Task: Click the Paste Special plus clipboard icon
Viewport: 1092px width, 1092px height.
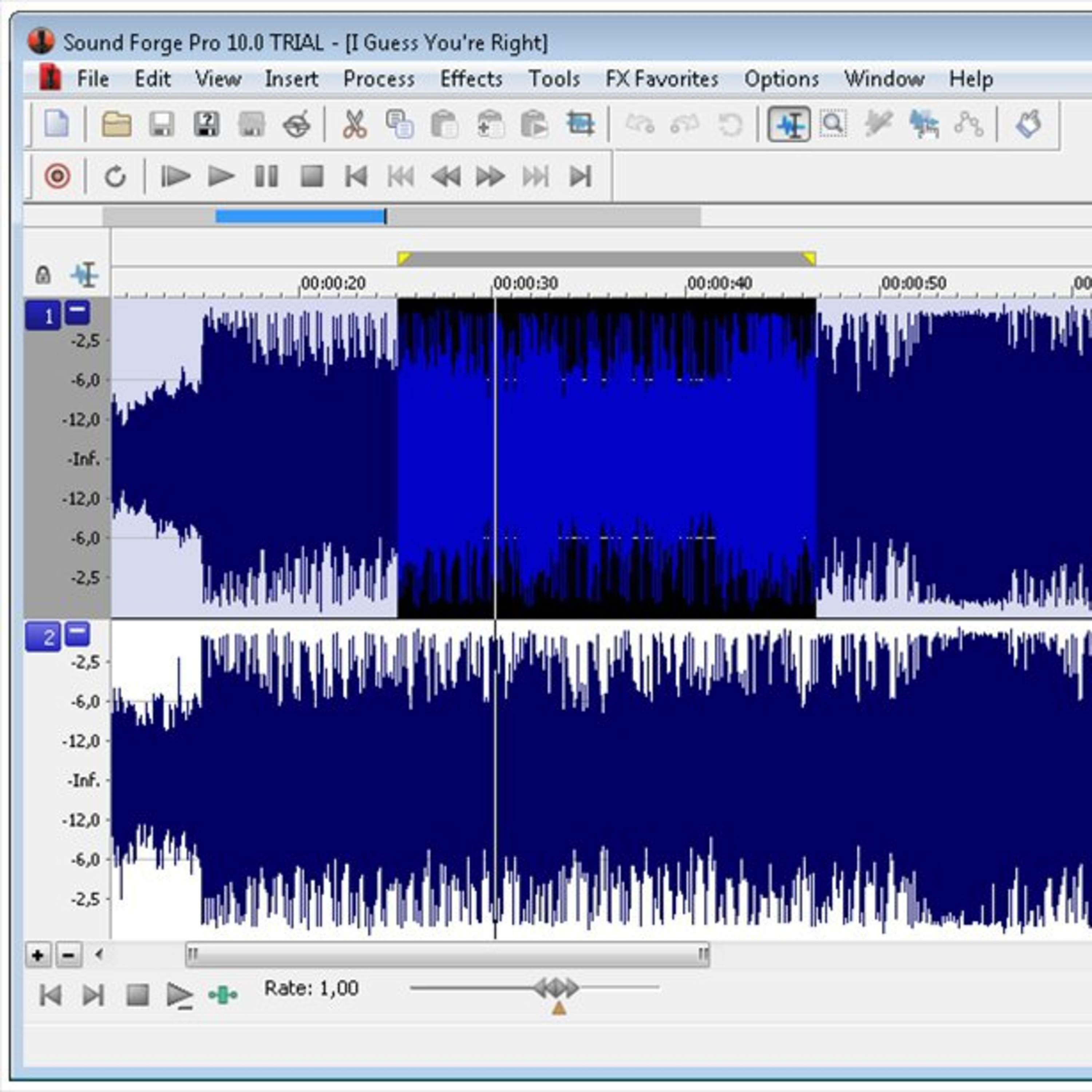Action: 490,124
